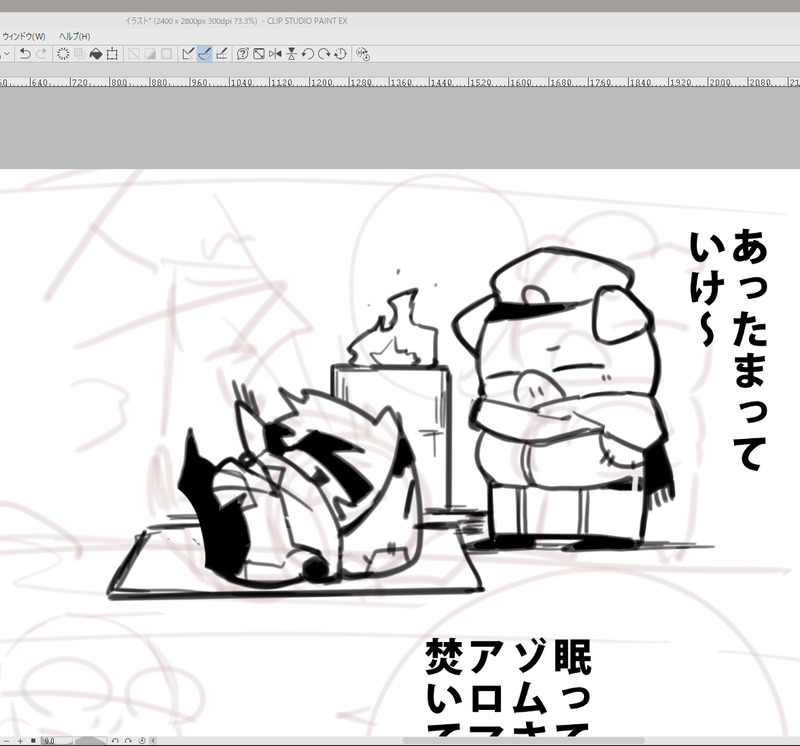Click the horizontal scrollbar thumb
The width and height of the screenshot is (800, 746).
(x=523, y=740)
